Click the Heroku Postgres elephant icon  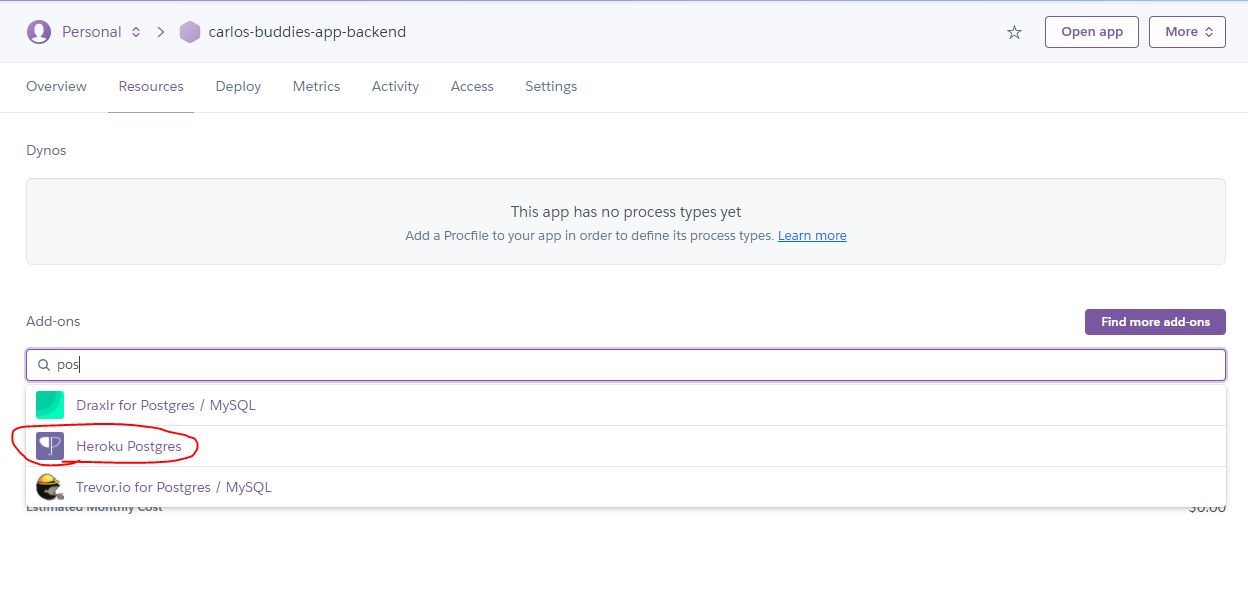click(x=50, y=446)
